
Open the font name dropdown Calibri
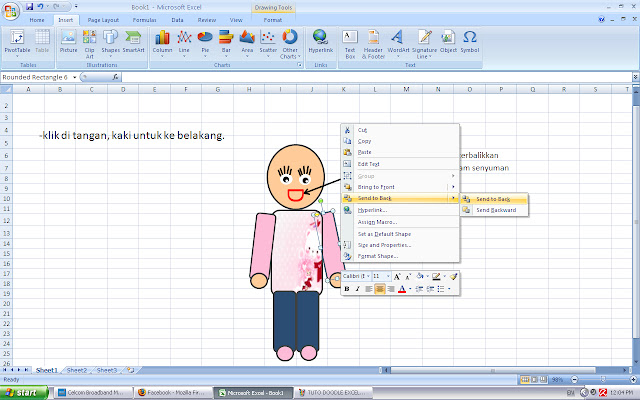(368, 276)
